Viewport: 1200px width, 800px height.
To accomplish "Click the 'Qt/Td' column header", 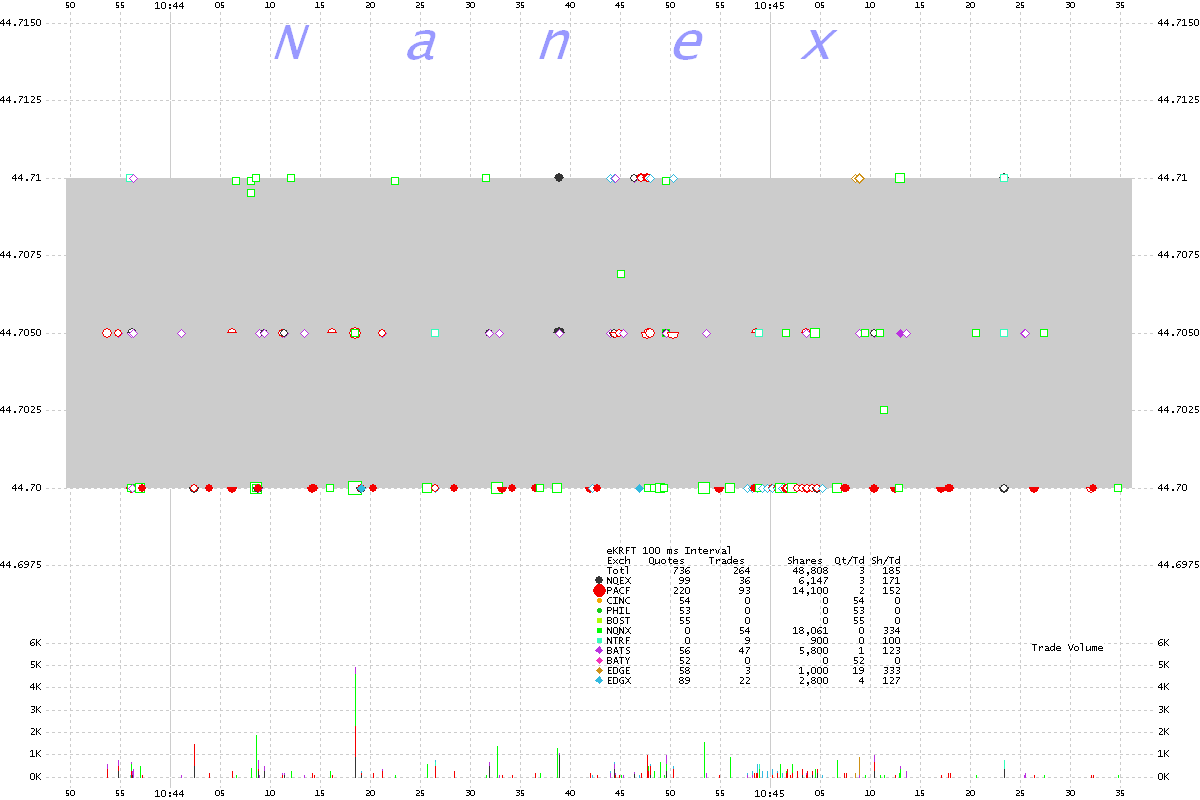I will click(x=849, y=560).
